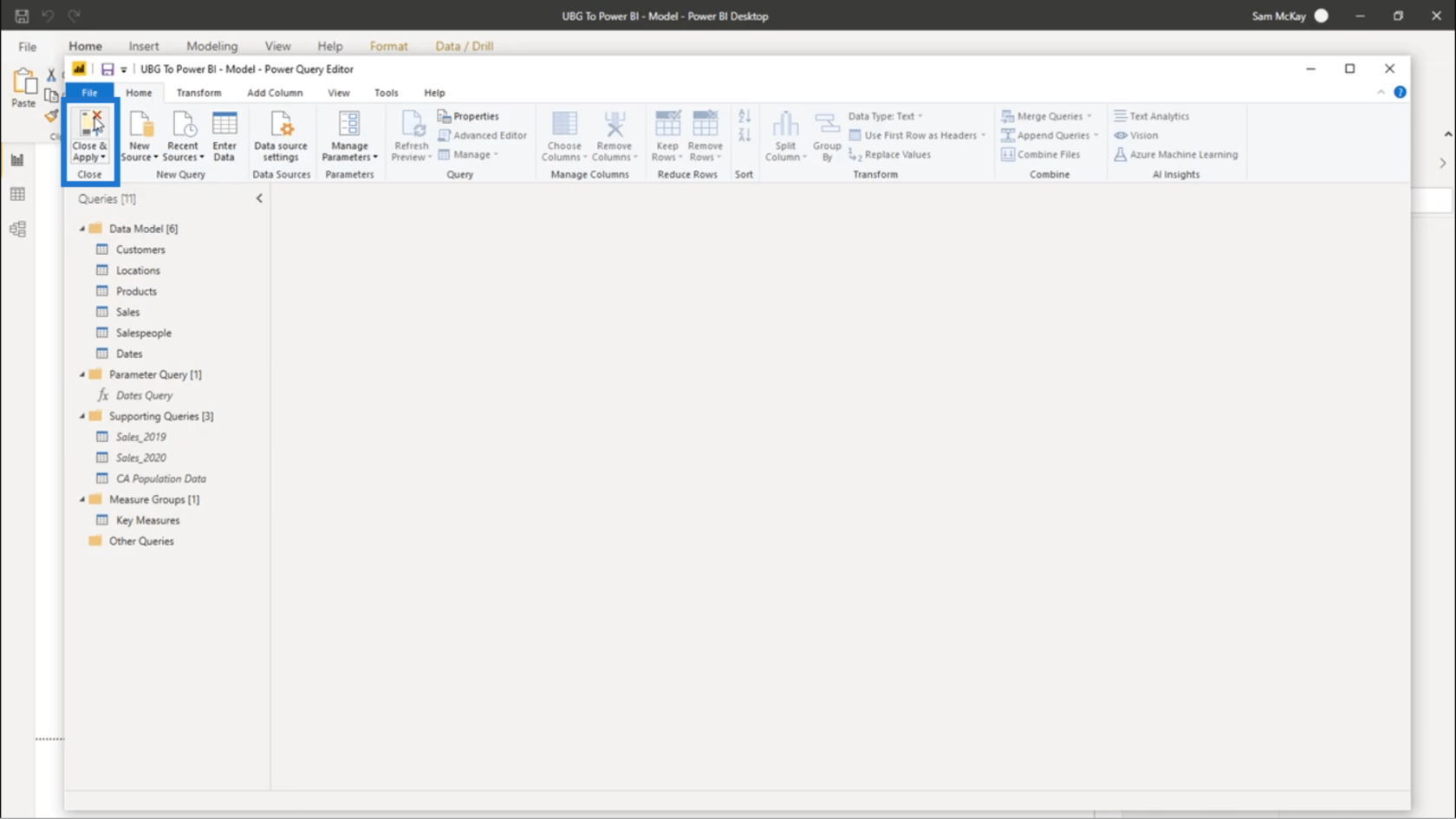This screenshot has height=819, width=1456.
Task: Switch to the Tools tab
Action: click(387, 93)
